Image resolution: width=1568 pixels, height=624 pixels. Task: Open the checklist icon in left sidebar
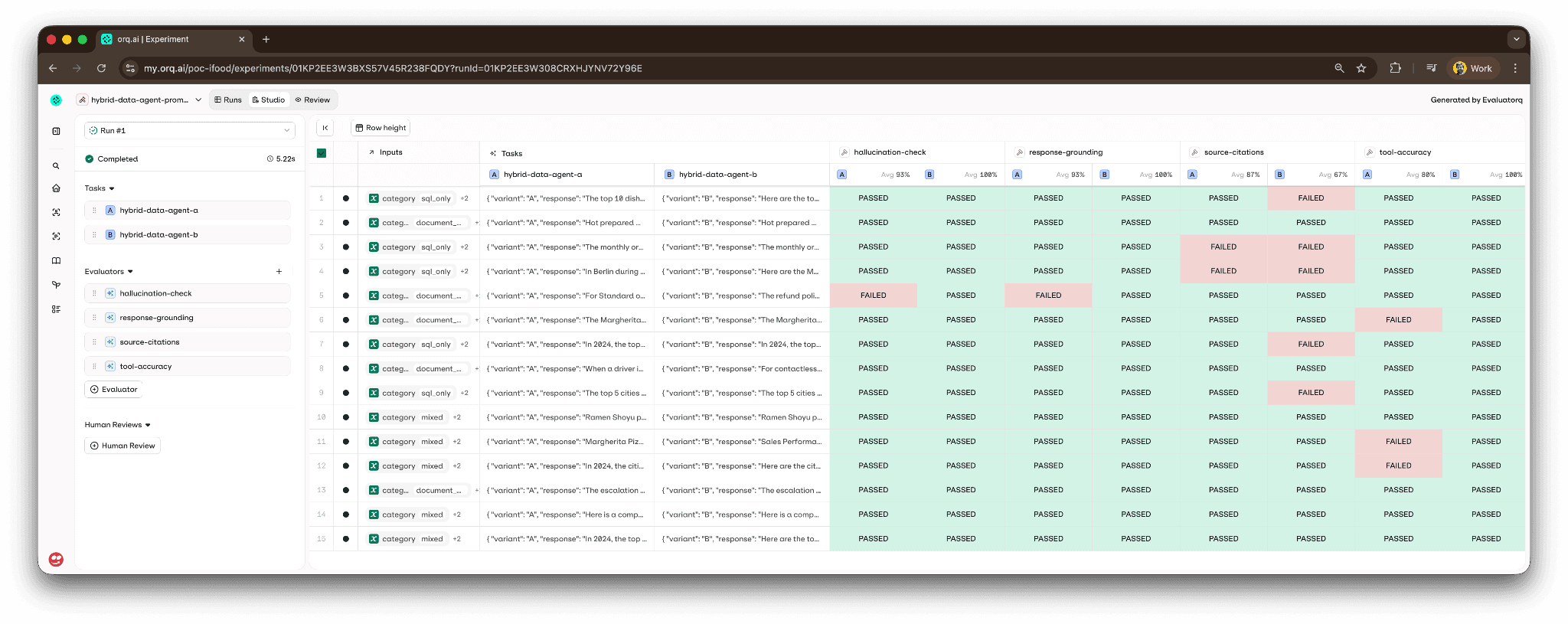[x=56, y=309]
